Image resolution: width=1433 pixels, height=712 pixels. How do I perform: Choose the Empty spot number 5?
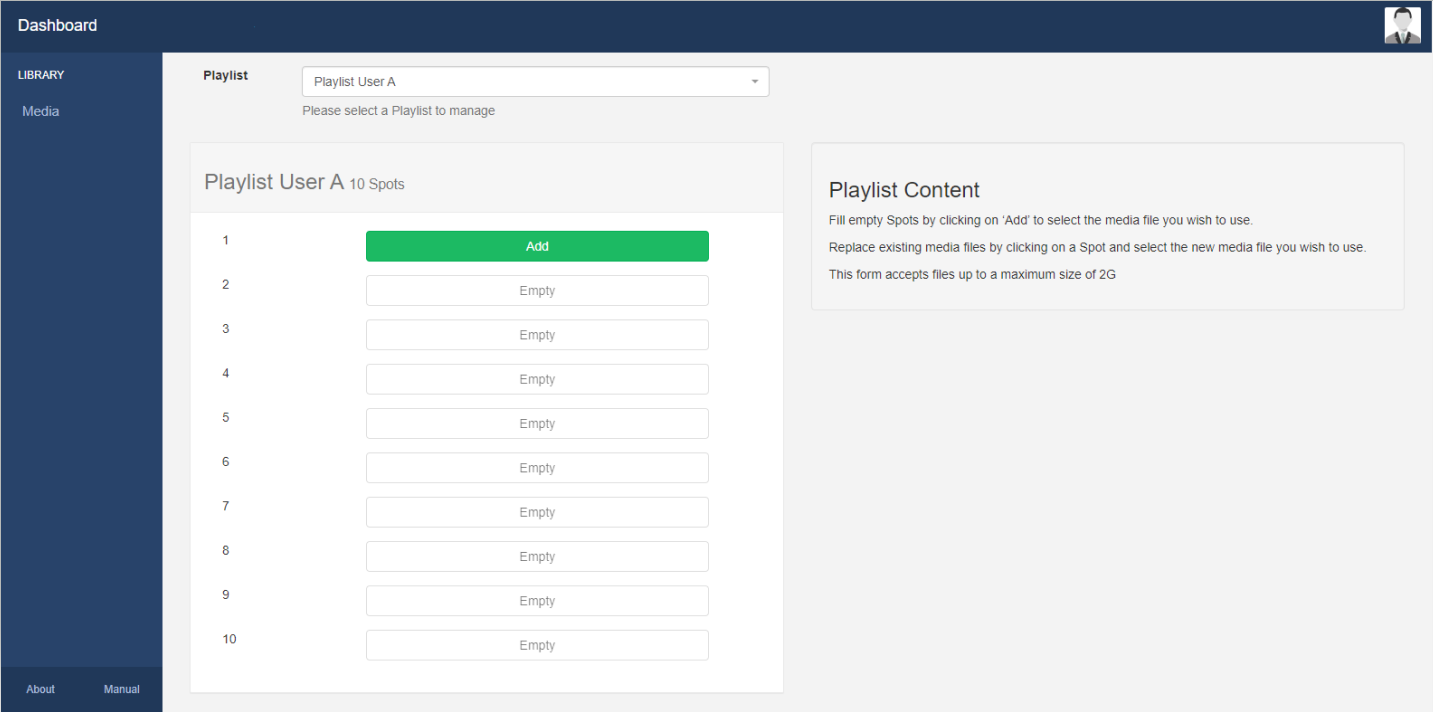(x=537, y=423)
